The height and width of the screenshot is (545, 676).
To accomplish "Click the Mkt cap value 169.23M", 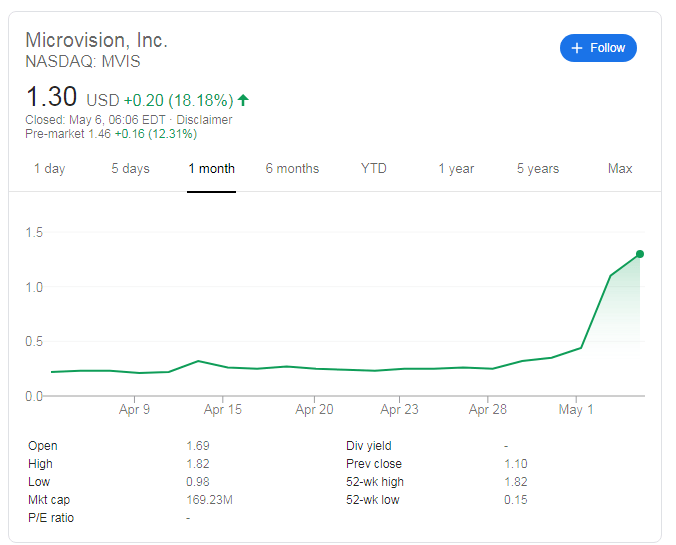I will click(209, 500).
